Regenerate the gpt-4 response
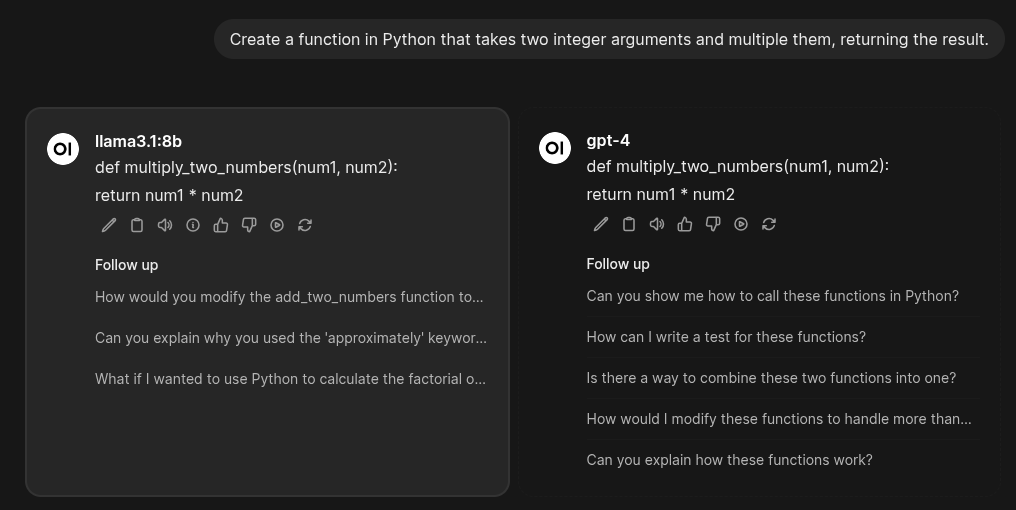The height and width of the screenshot is (510, 1016). [769, 224]
